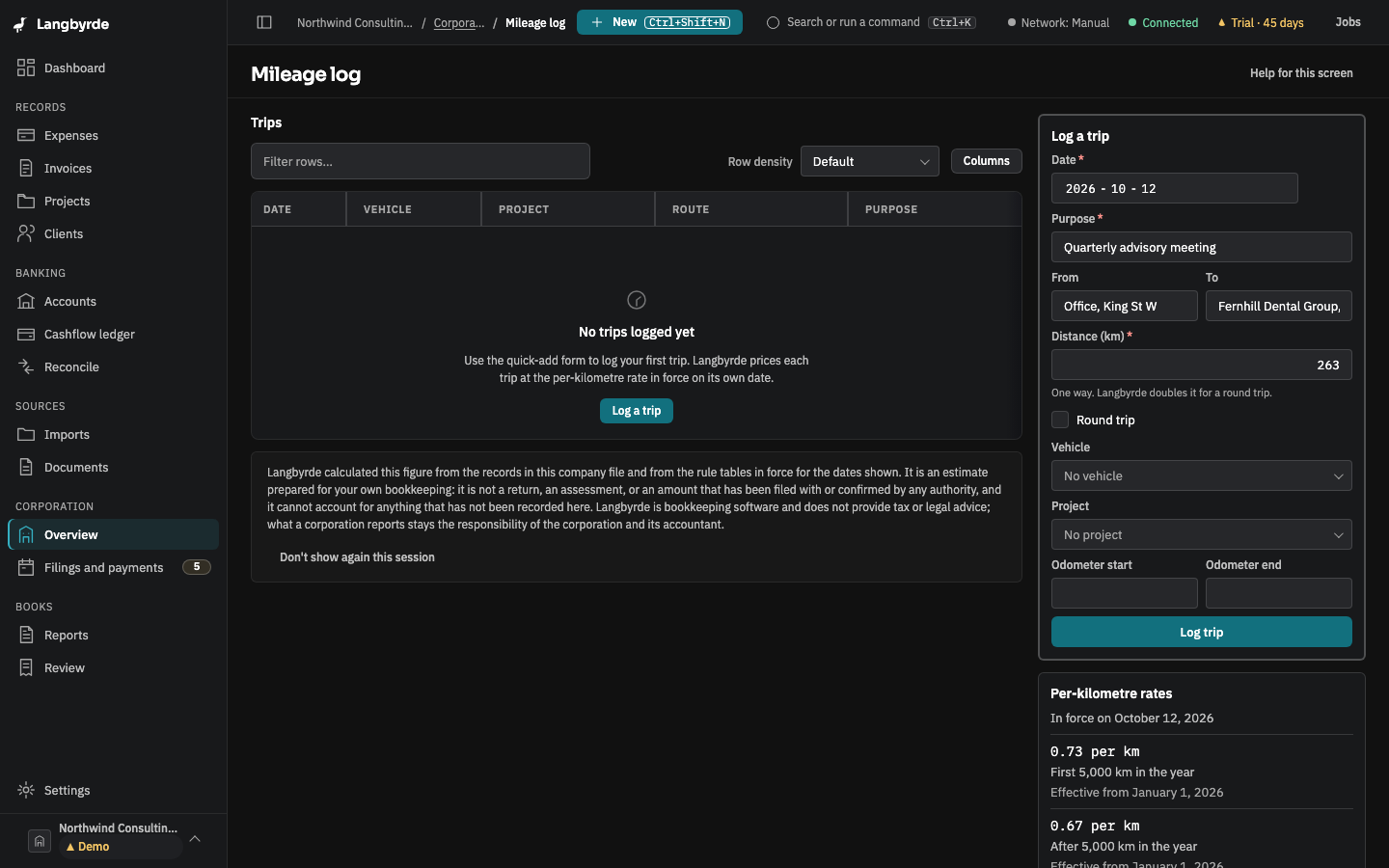
Task: Open Reports document icon
Action: point(26,635)
